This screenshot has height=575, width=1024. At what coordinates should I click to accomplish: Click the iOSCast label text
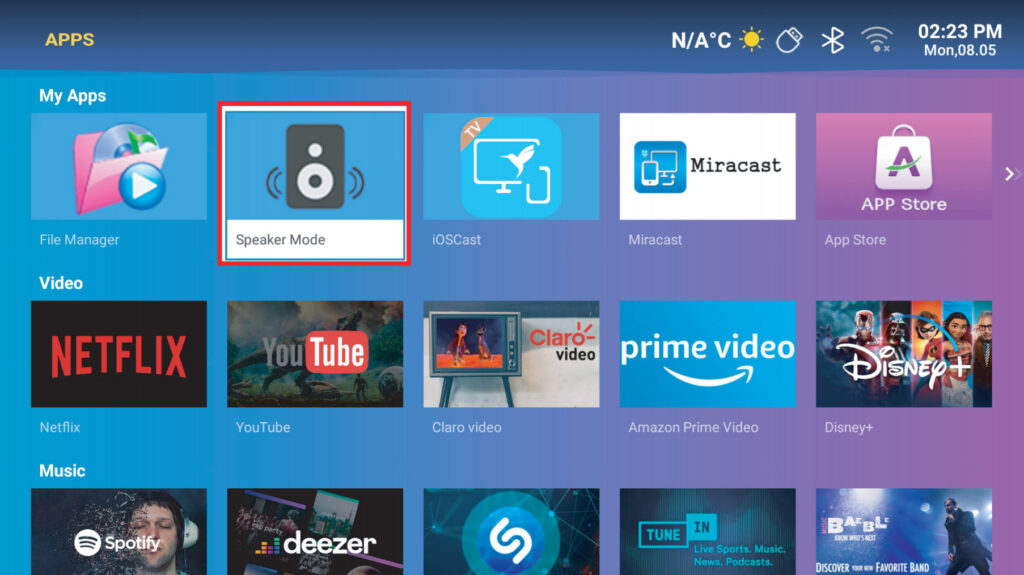click(x=456, y=240)
